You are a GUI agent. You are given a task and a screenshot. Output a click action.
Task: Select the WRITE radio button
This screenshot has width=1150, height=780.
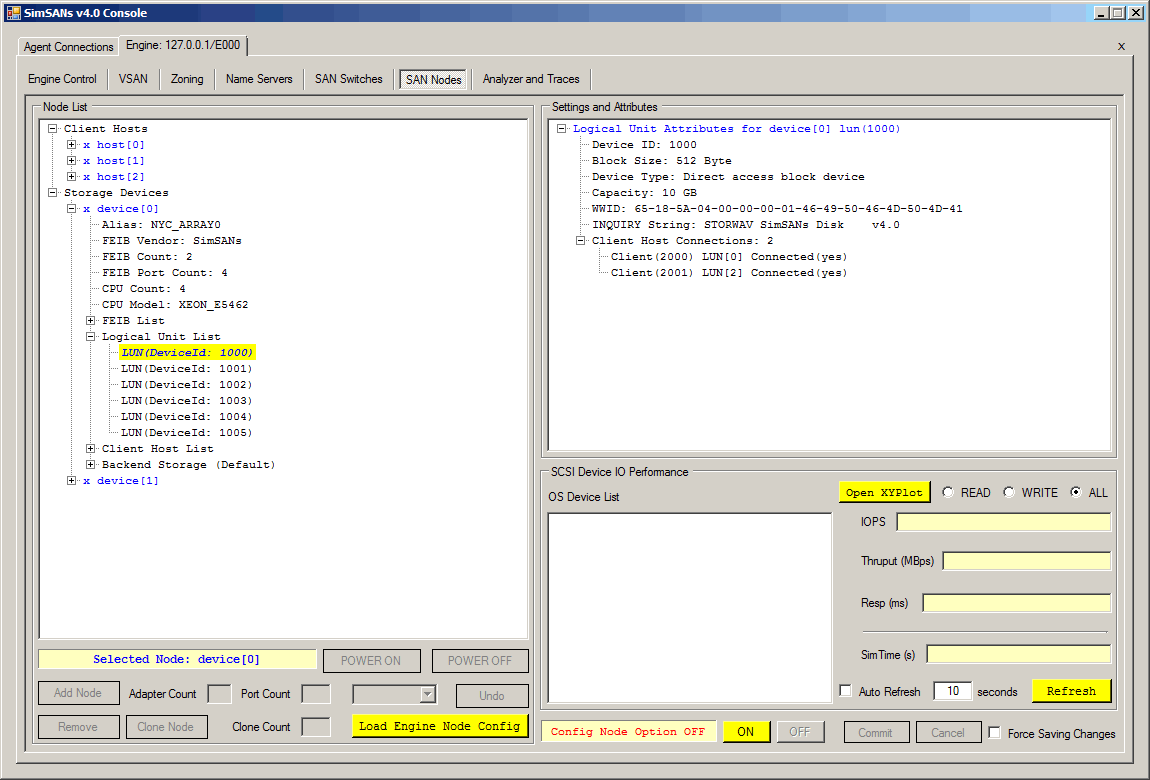tap(1008, 492)
